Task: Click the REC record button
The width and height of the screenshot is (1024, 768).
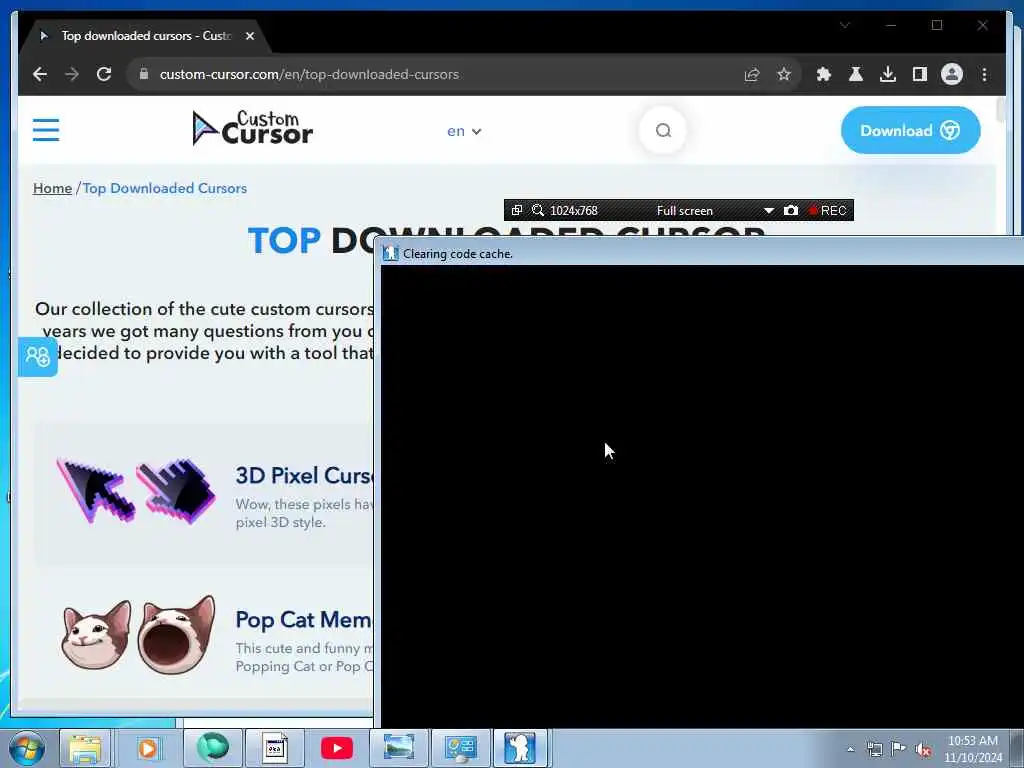Action: pos(827,210)
